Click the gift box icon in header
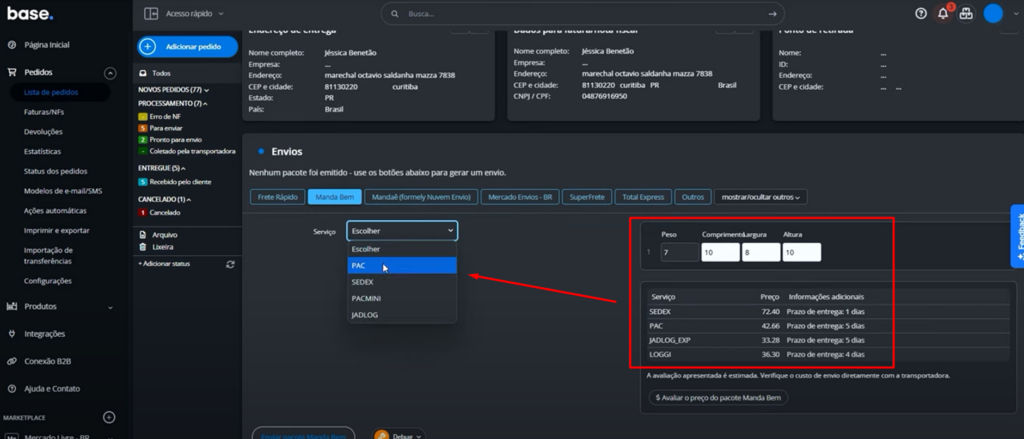Screen dimensions: 1024x439 pos(966,13)
